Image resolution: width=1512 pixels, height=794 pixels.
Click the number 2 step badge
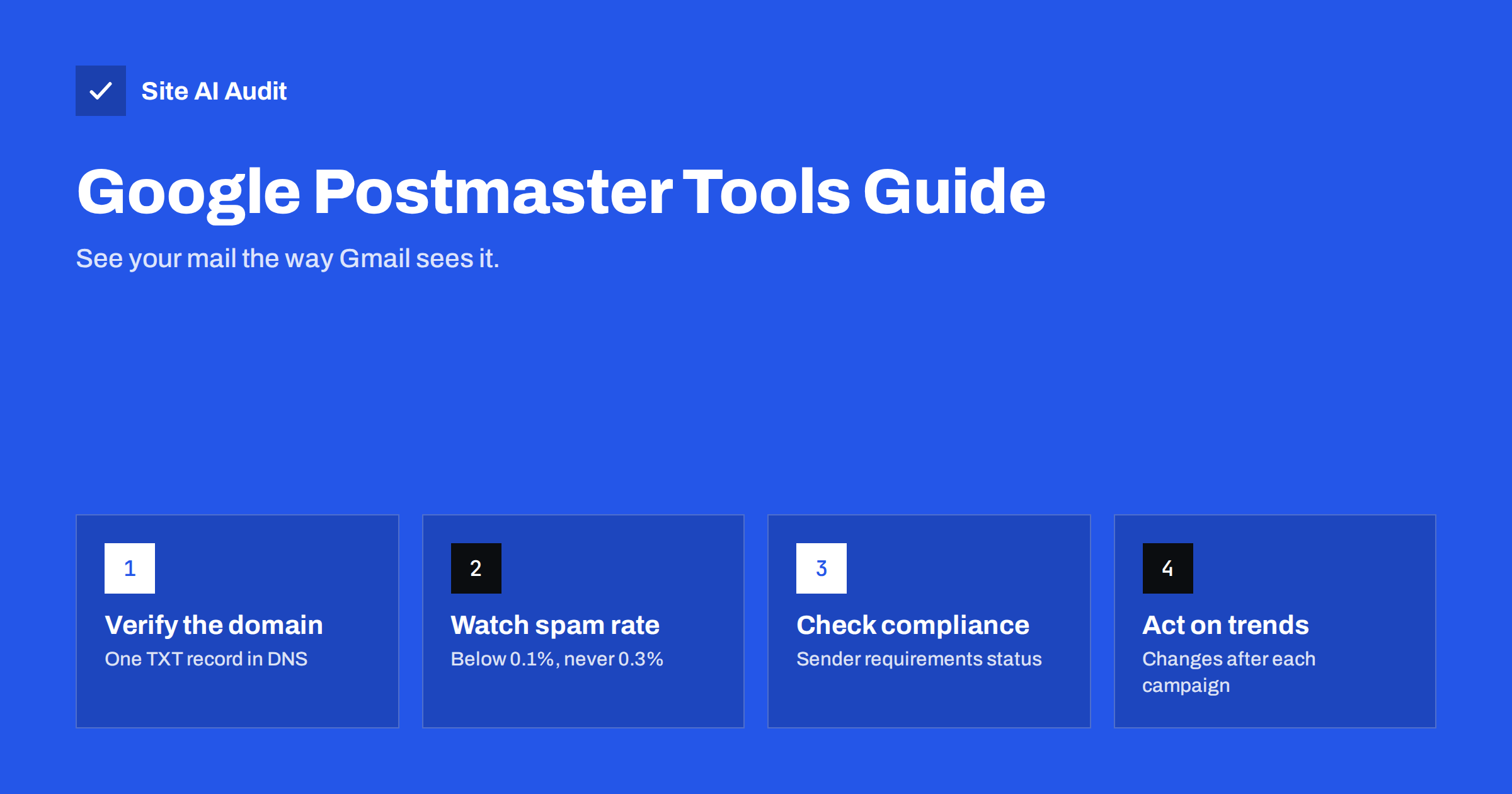coord(476,568)
